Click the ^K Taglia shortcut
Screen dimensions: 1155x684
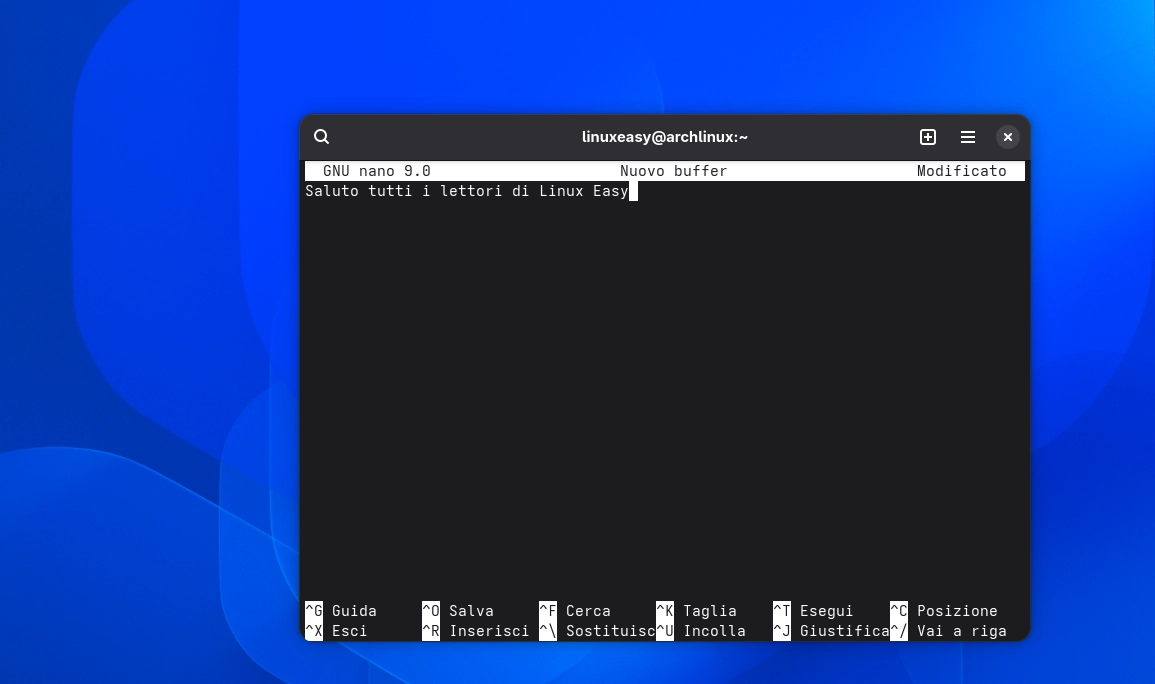(x=697, y=611)
